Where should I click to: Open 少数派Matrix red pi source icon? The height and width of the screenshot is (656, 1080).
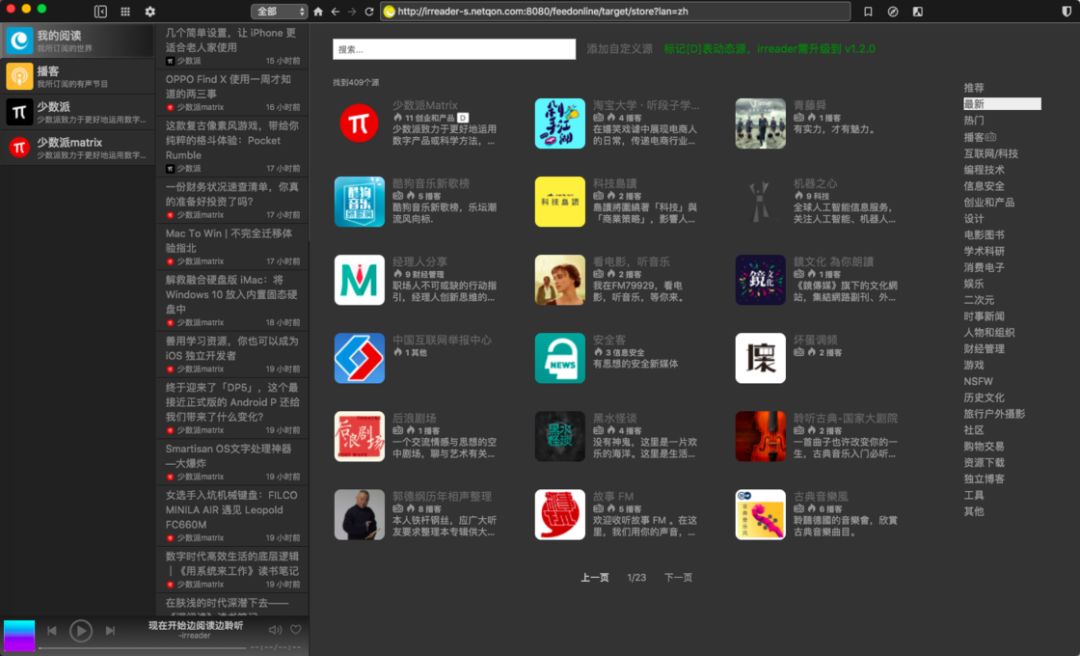[x=359, y=123]
